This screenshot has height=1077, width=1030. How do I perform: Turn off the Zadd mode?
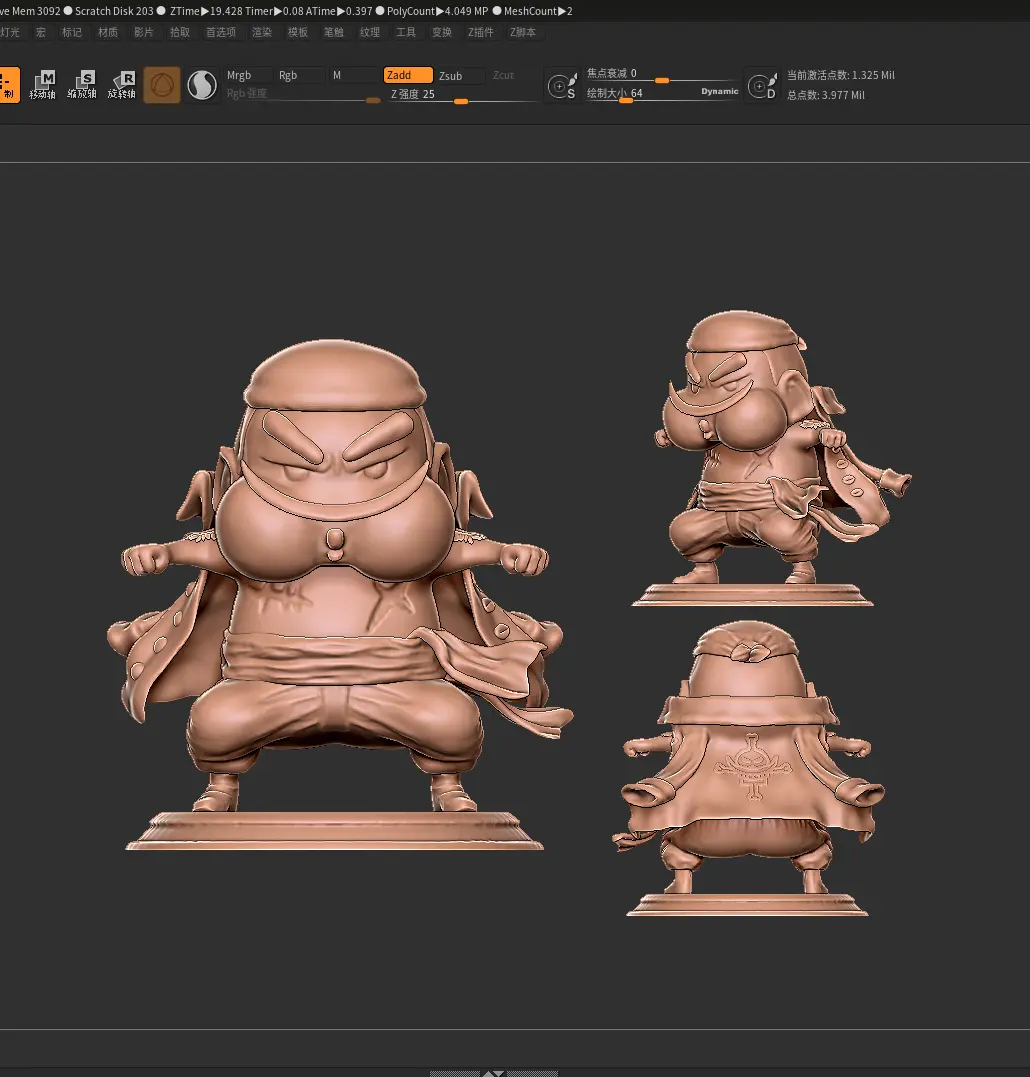coord(408,75)
